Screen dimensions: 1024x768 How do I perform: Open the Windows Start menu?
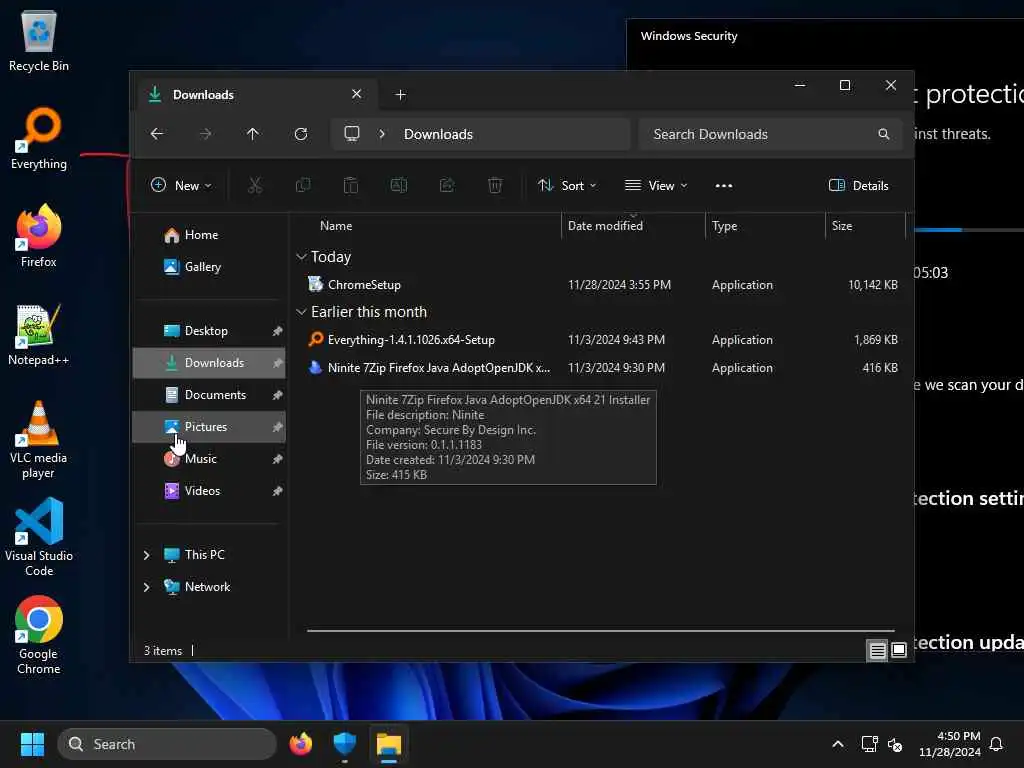tap(32, 744)
